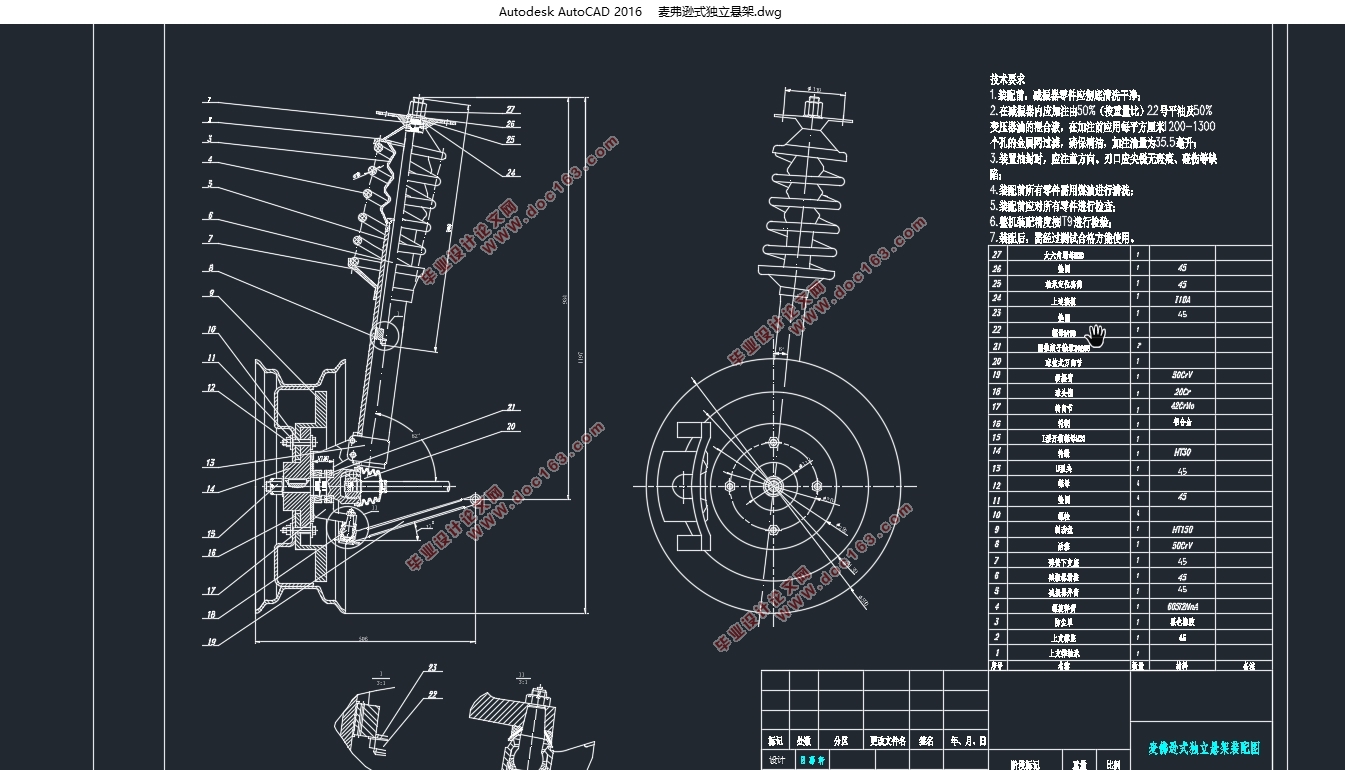Select the 45 material cell in row 11

point(1182,497)
